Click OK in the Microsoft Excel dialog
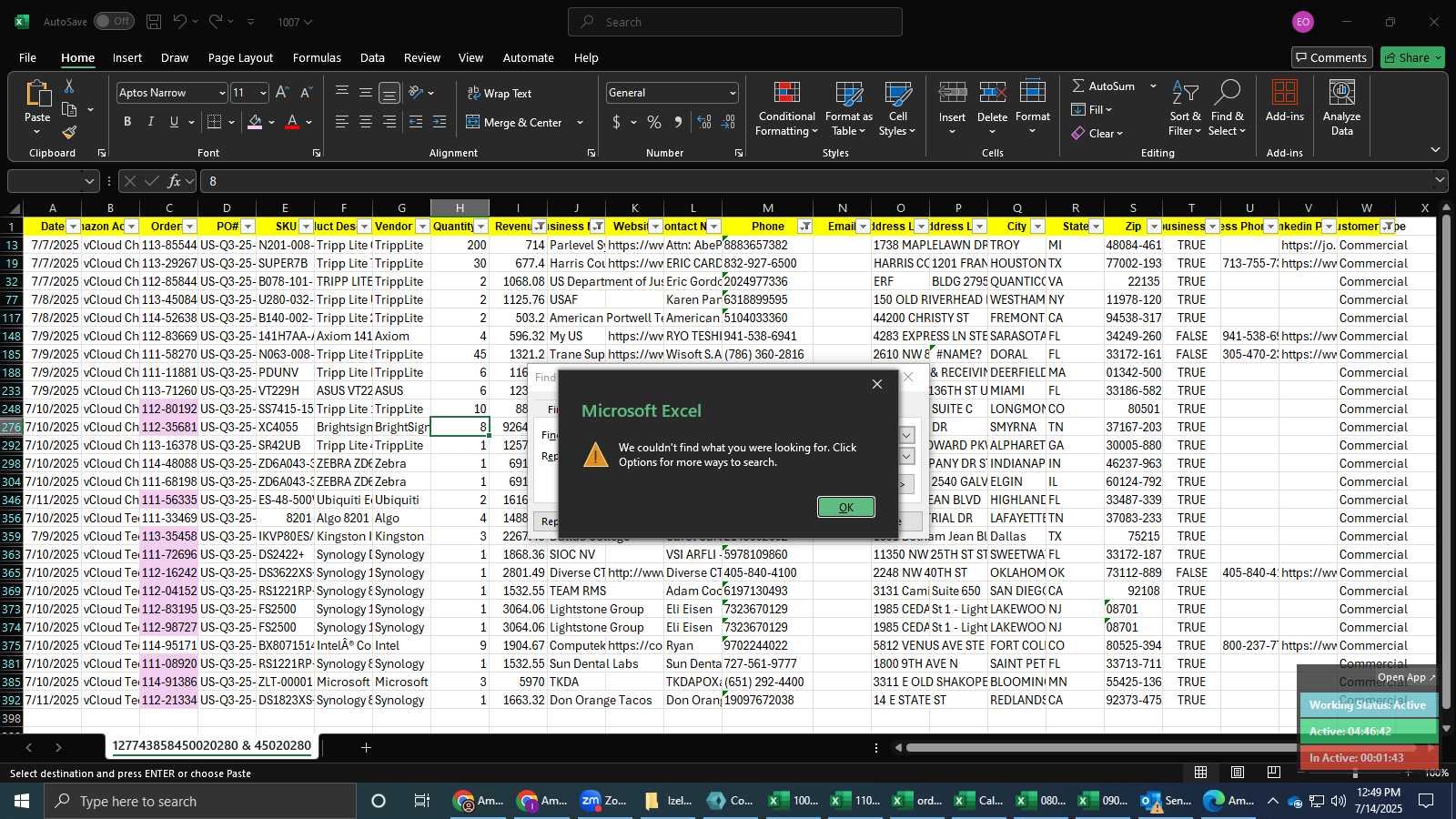The width and height of the screenshot is (1456, 819). (846, 507)
